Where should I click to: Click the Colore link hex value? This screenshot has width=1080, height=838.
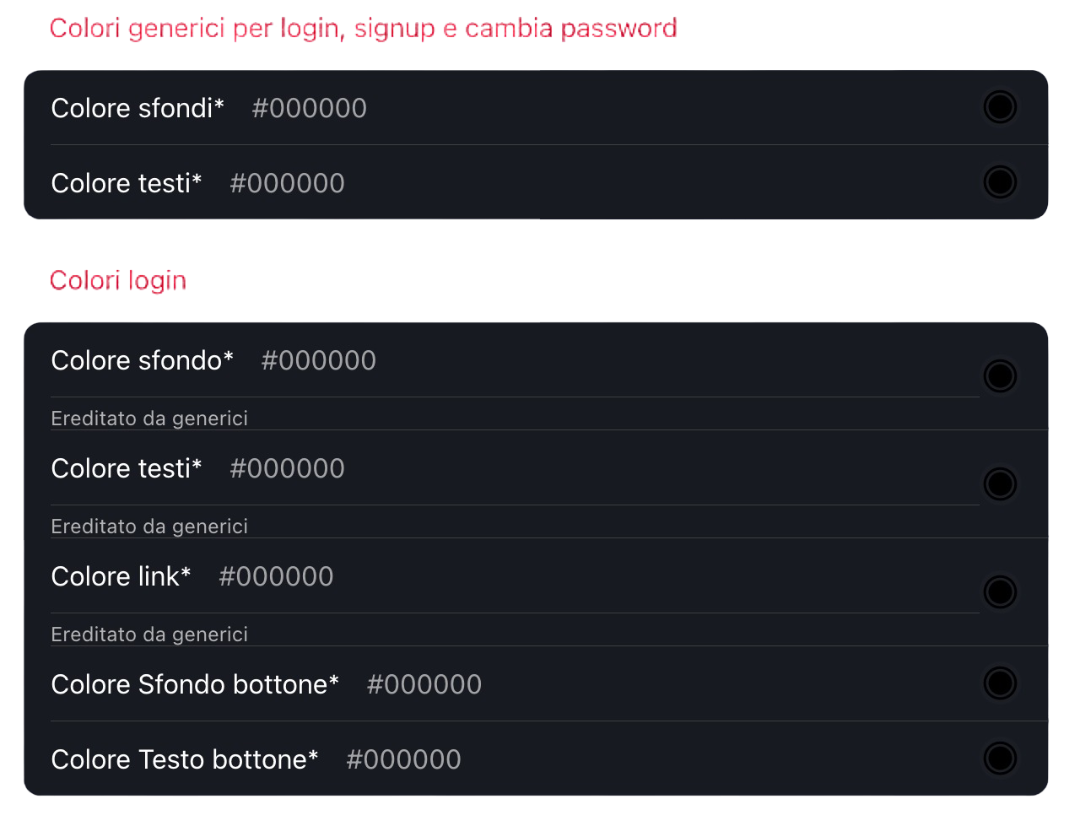pos(276,577)
